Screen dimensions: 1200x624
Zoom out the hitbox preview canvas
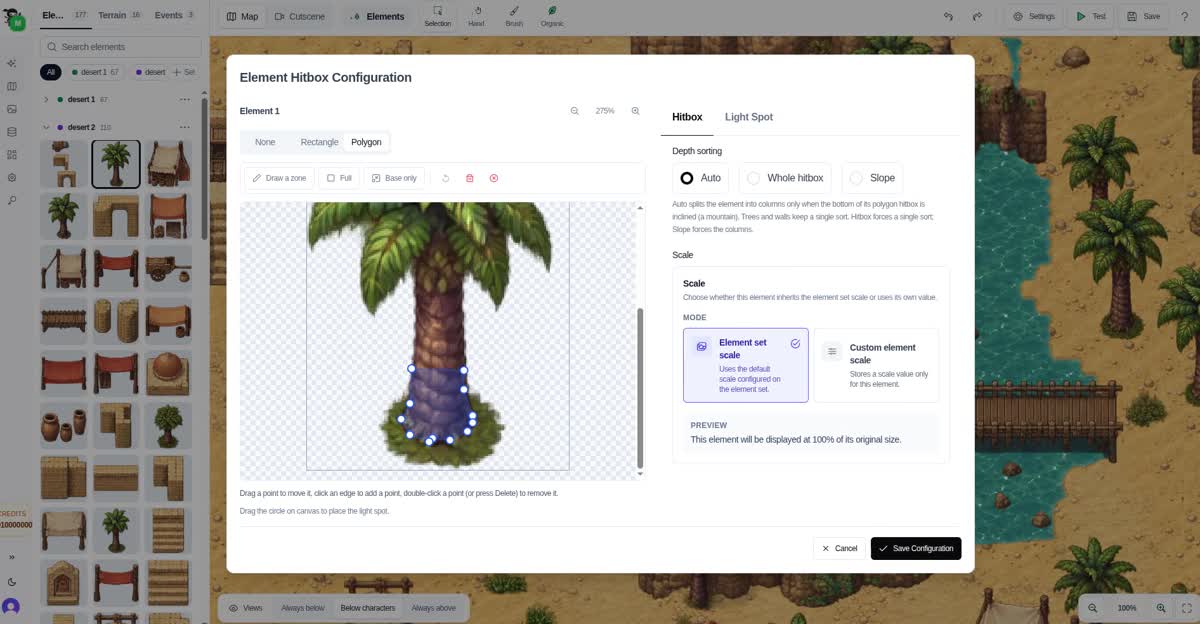pos(575,111)
